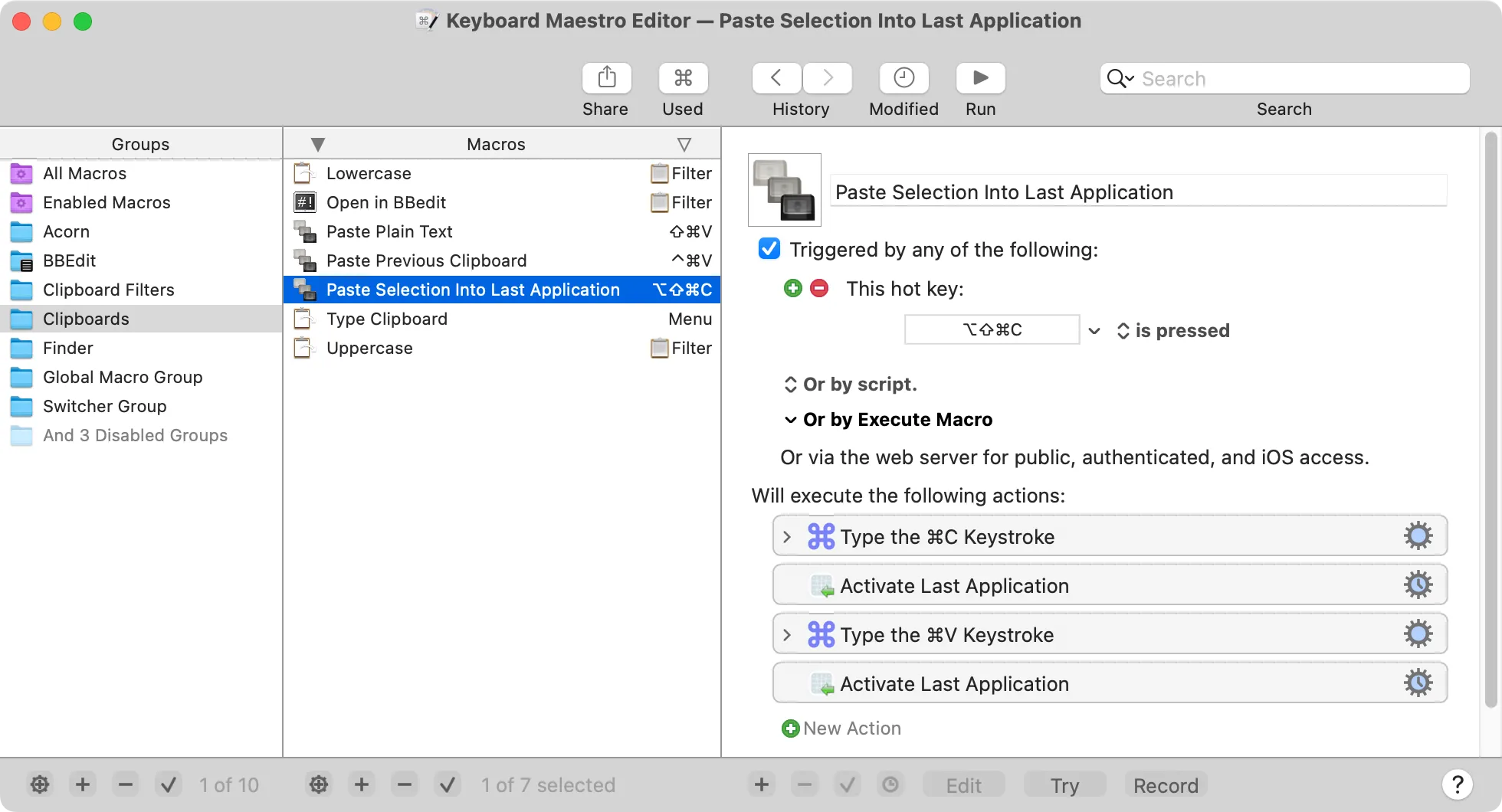
Task: Click the help question mark icon
Action: click(1458, 784)
